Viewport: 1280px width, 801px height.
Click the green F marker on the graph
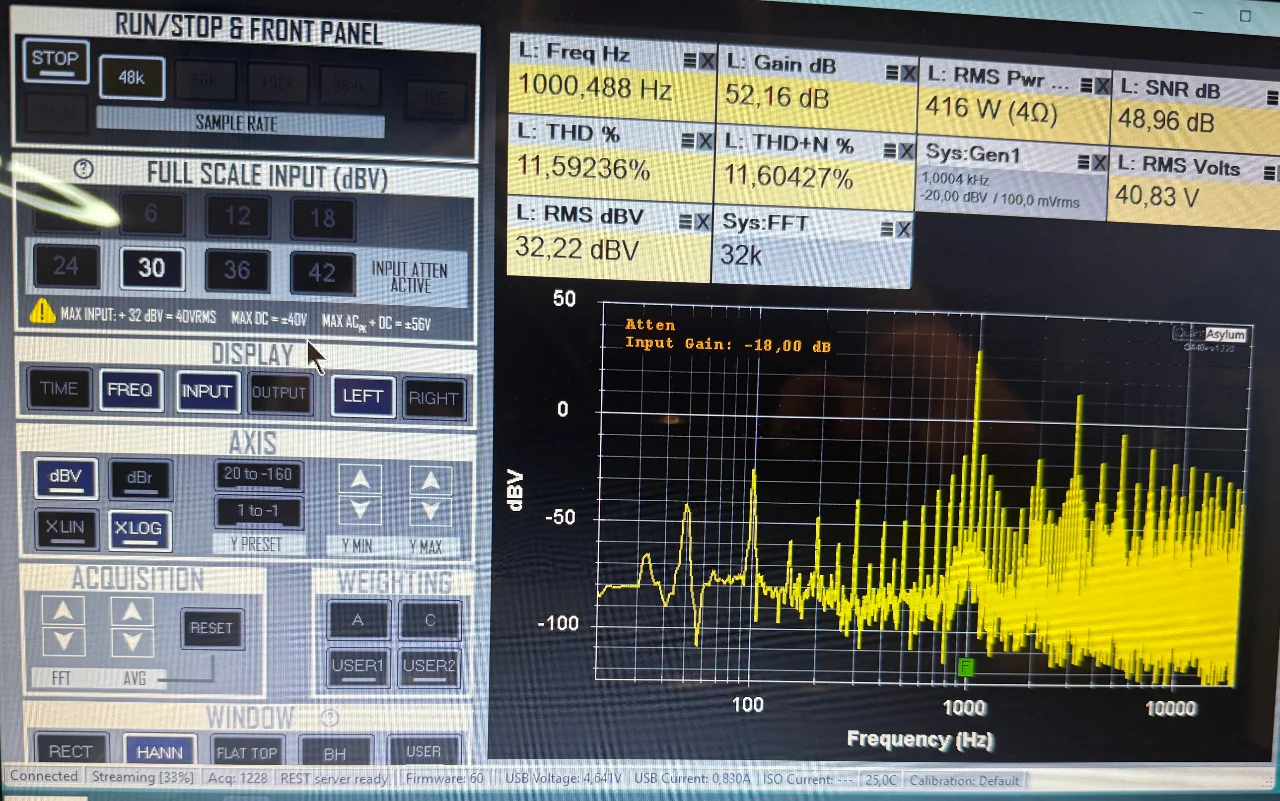click(x=965, y=667)
